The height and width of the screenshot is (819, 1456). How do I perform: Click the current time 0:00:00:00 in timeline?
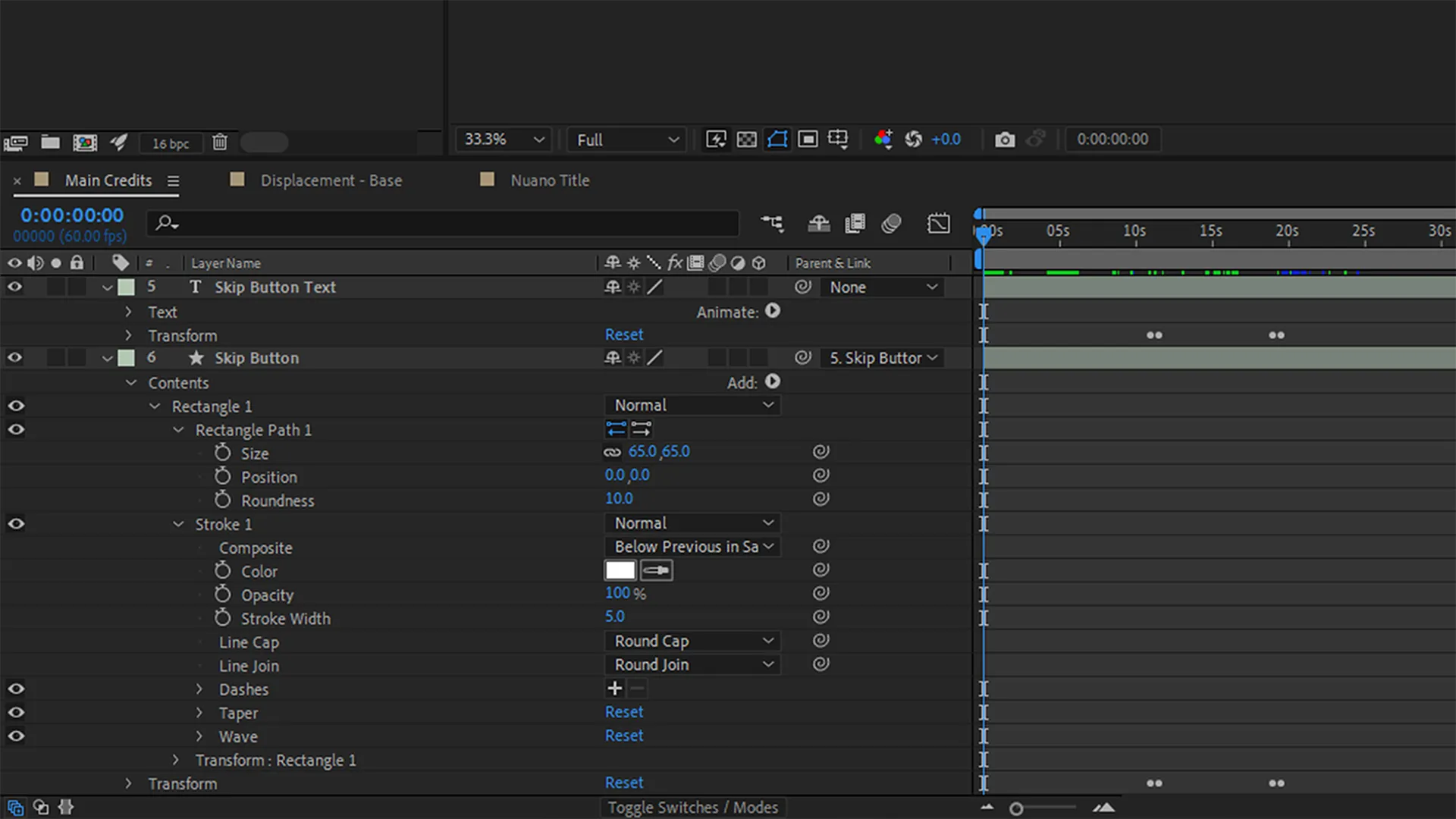pyautogui.click(x=72, y=215)
